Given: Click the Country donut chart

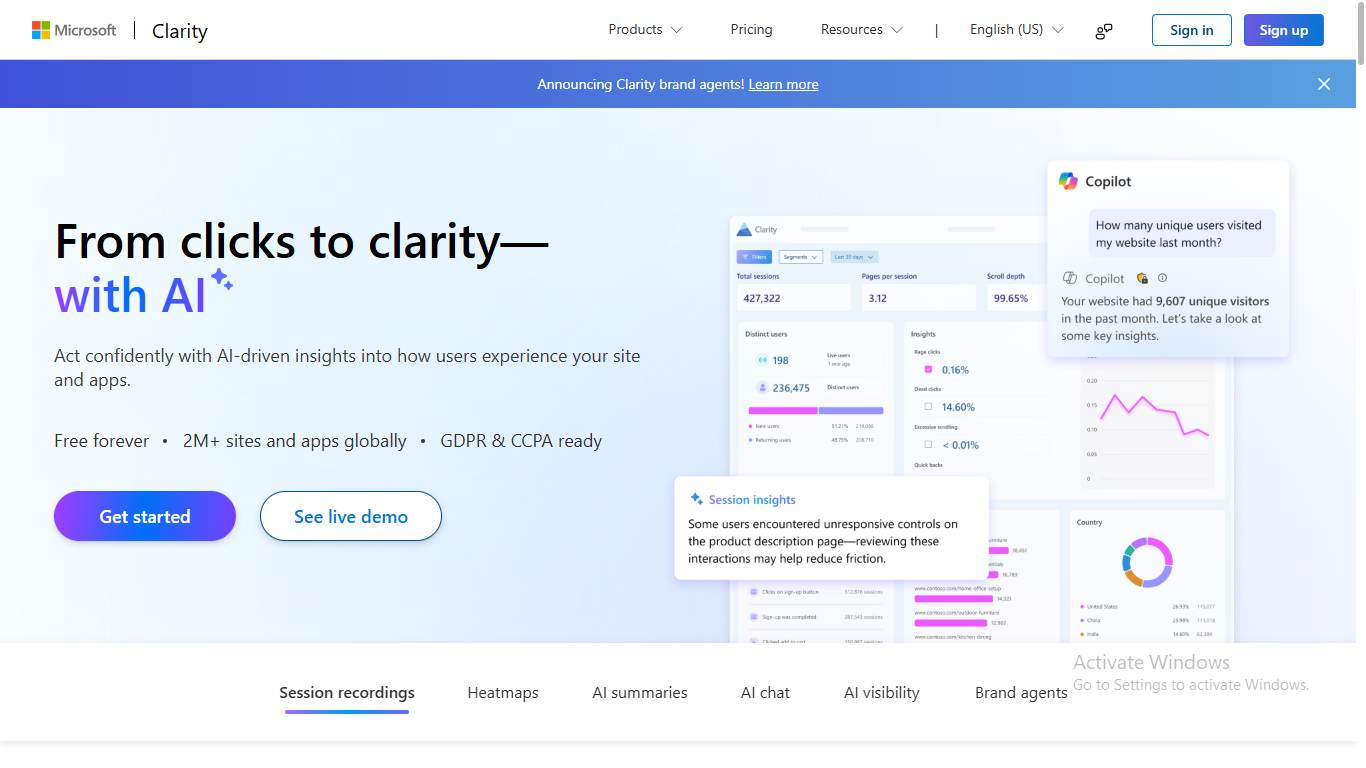Looking at the screenshot, I should (1147, 563).
